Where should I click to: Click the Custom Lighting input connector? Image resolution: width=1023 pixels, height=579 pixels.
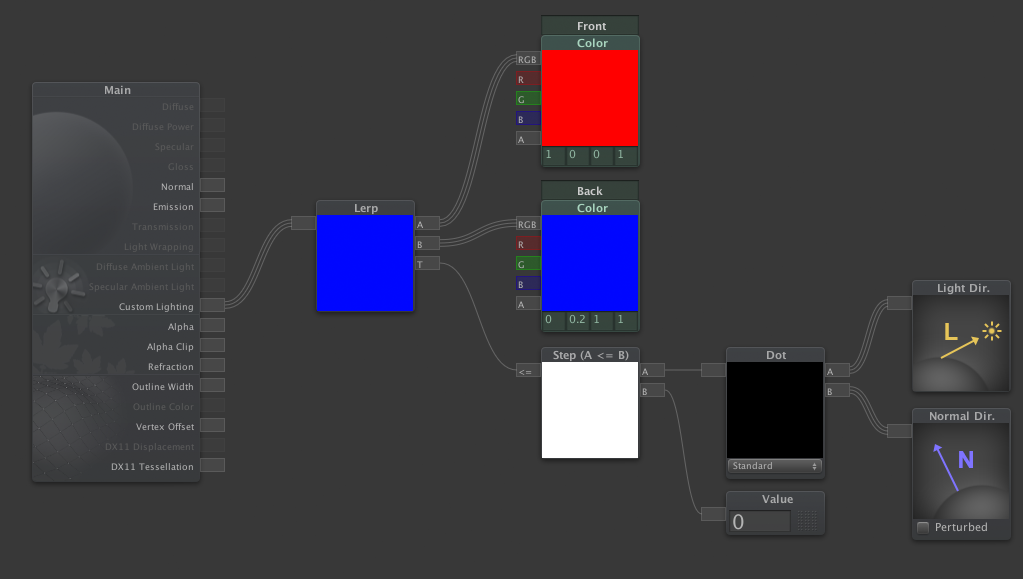[x=212, y=305]
